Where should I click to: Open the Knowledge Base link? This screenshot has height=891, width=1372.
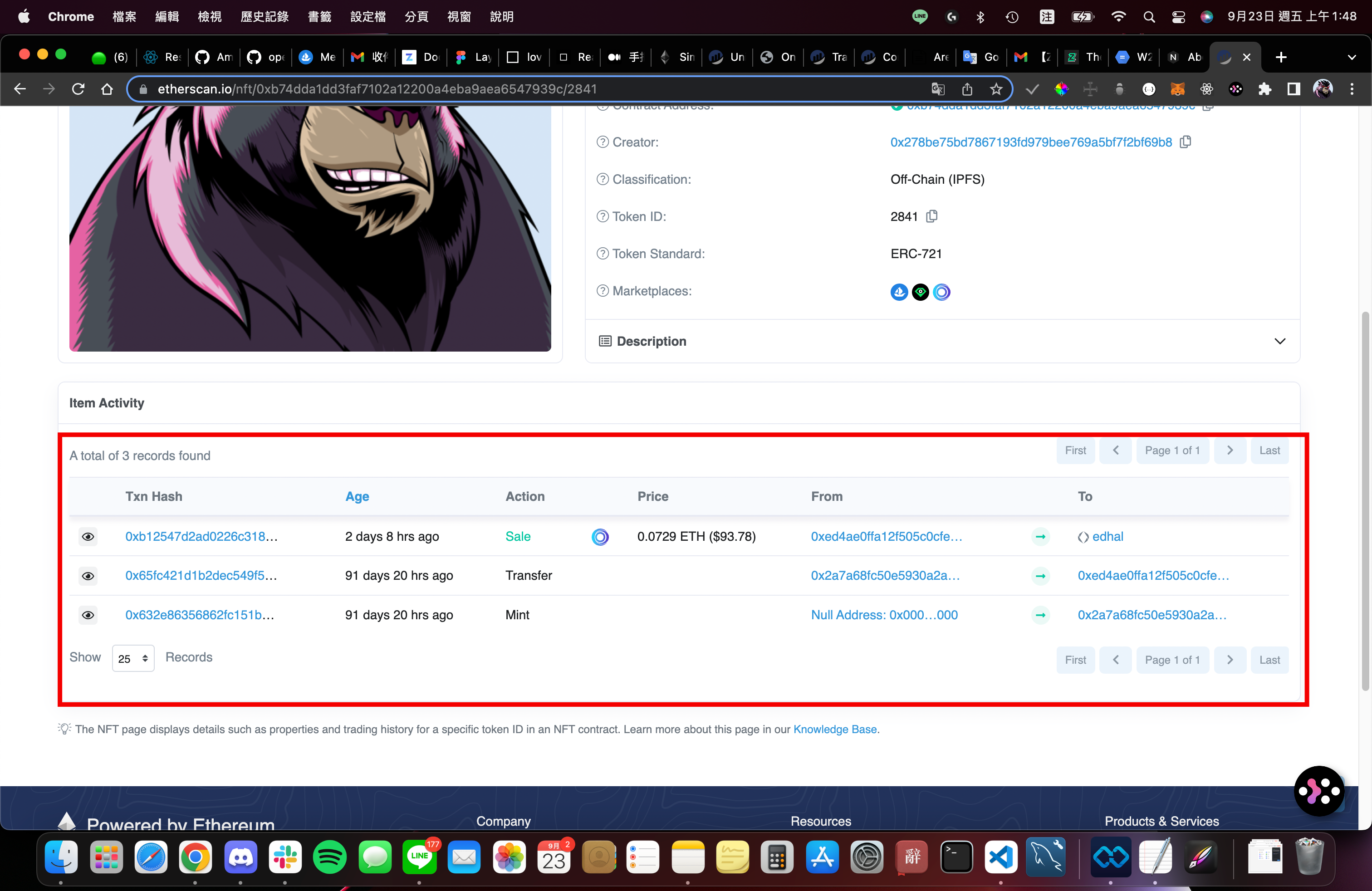point(834,729)
